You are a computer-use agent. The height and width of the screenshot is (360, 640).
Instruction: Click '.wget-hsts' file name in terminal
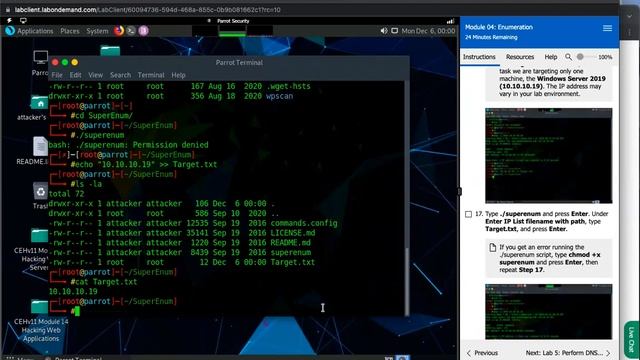click(288, 87)
